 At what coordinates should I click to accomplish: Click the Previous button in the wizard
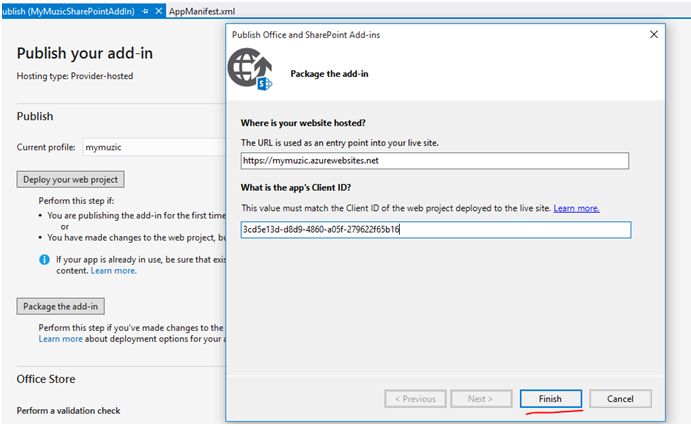[x=415, y=398]
